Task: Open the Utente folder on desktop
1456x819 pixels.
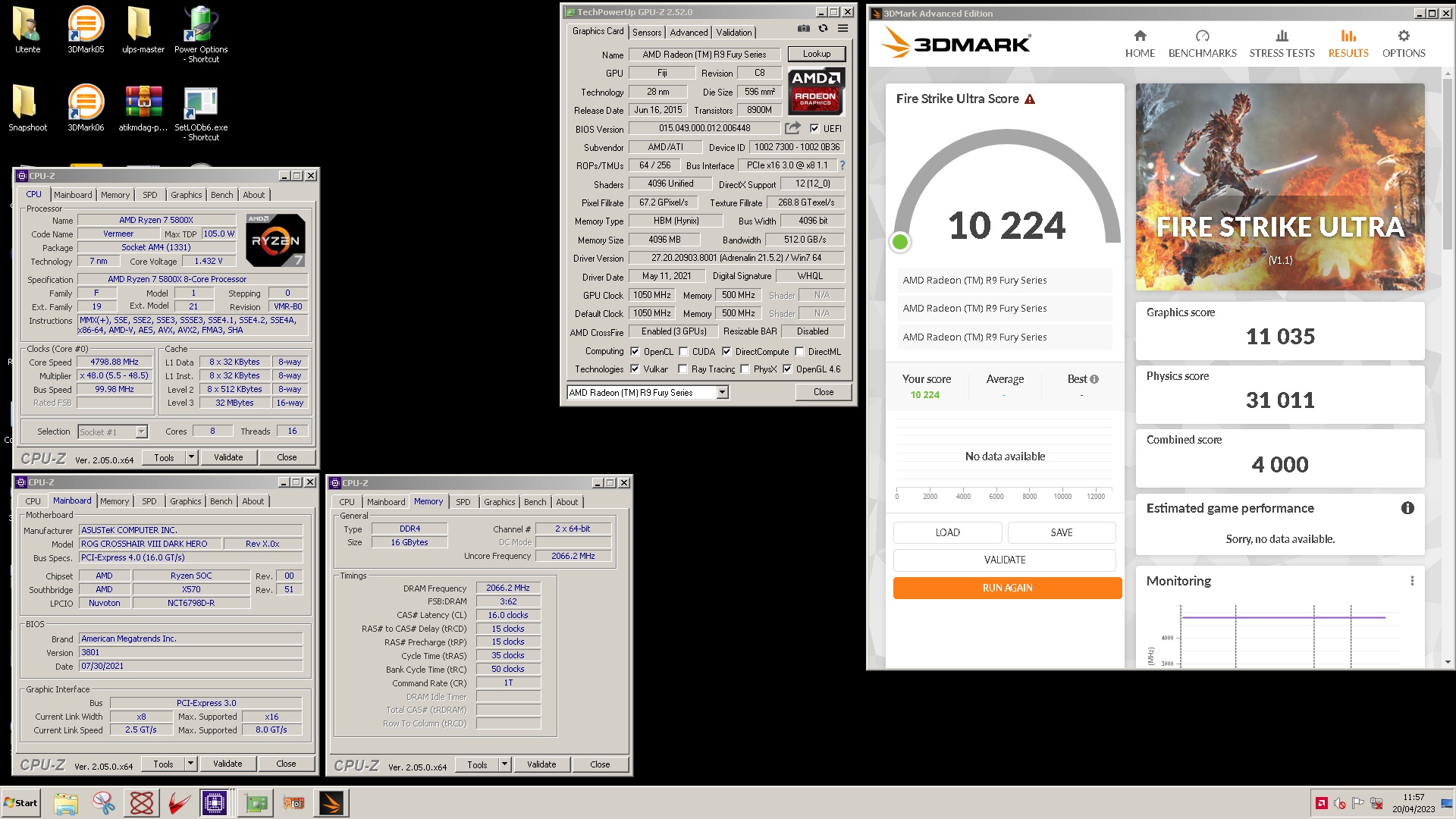Action: 27,29
